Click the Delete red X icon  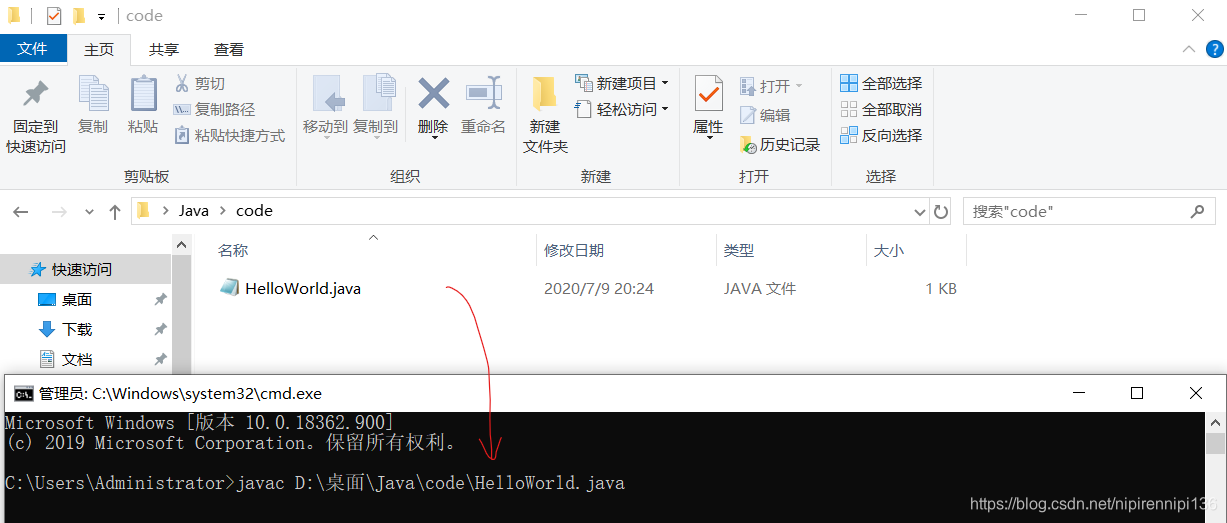[x=433, y=94]
